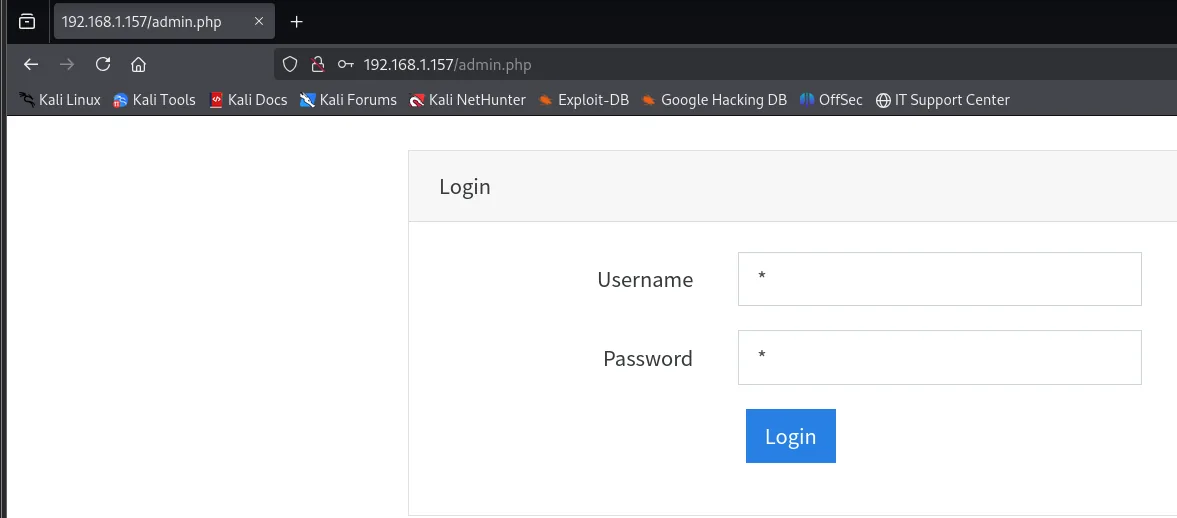The width and height of the screenshot is (1177, 518).
Task: Open the Kali Tools bookmark
Action: pyautogui.click(x=154, y=100)
